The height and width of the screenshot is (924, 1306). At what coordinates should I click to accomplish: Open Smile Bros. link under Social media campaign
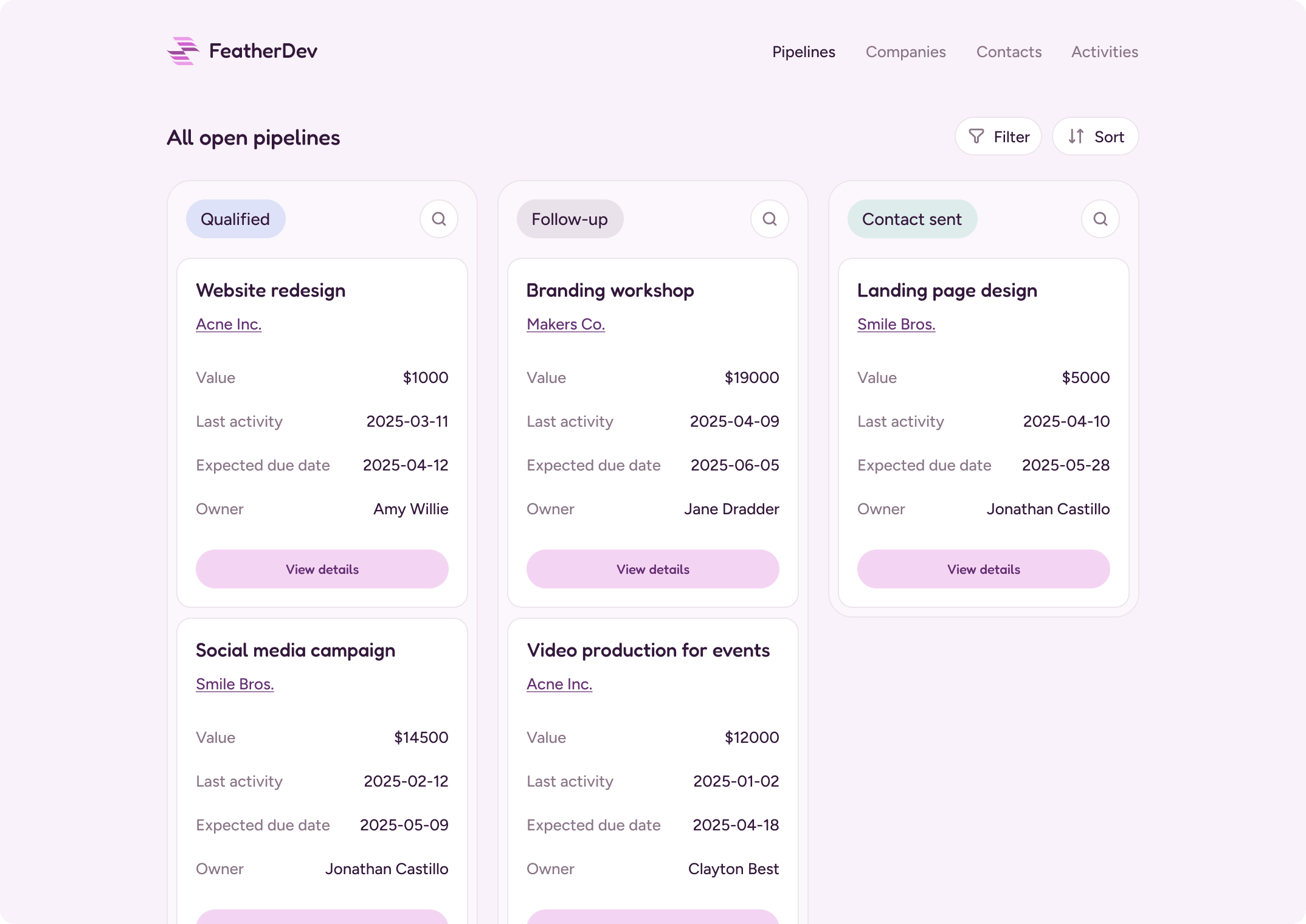point(235,684)
